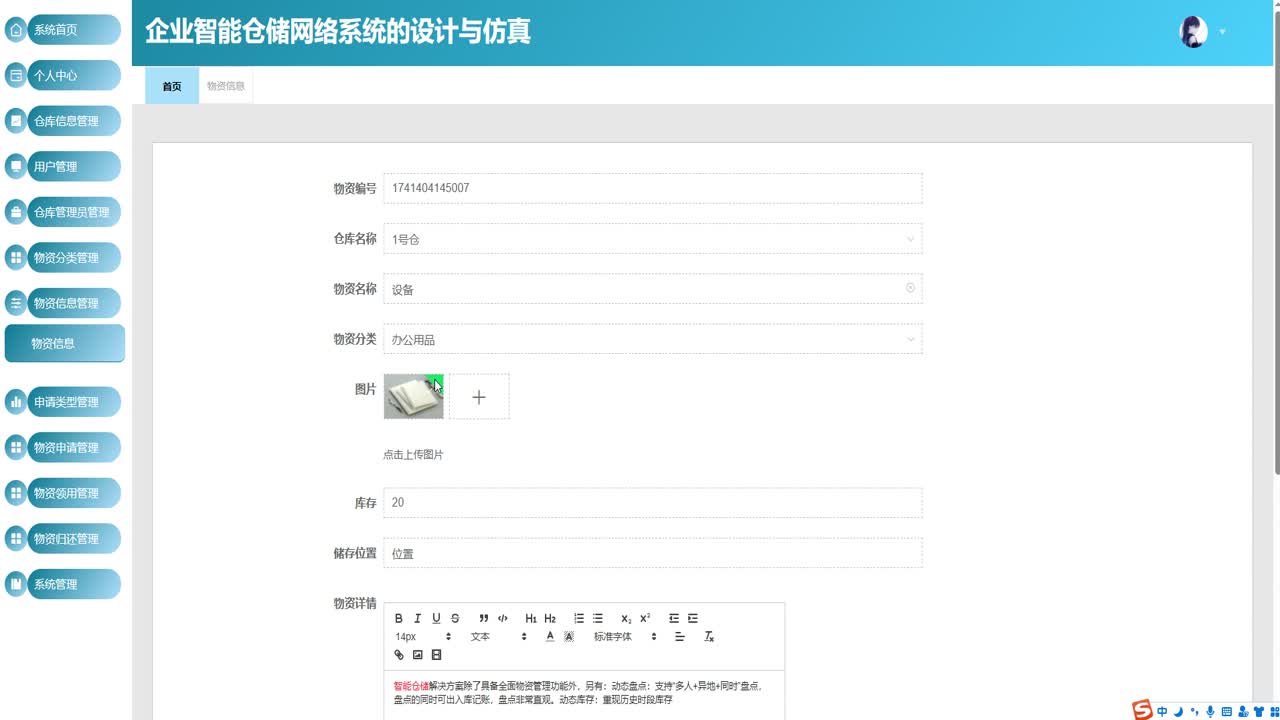Insert a video in the editor
The image size is (1280, 720).
click(436, 655)
